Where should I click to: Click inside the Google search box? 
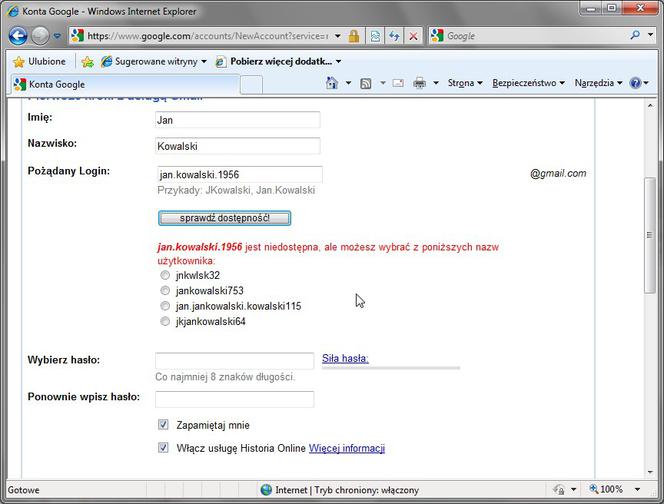pos(536,36)
